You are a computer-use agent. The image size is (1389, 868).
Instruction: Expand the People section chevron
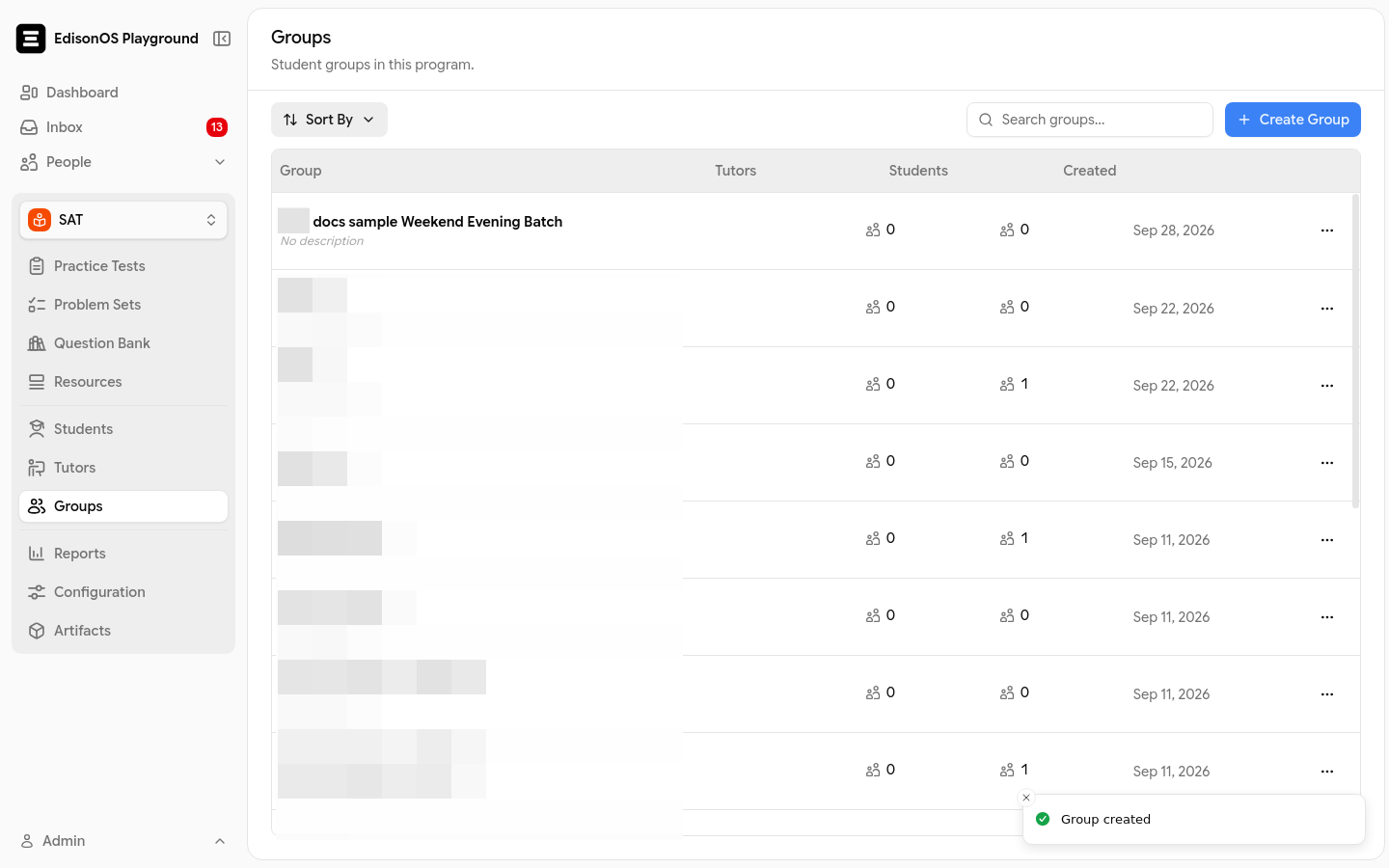pyautogui.click(x=220, y=162)
